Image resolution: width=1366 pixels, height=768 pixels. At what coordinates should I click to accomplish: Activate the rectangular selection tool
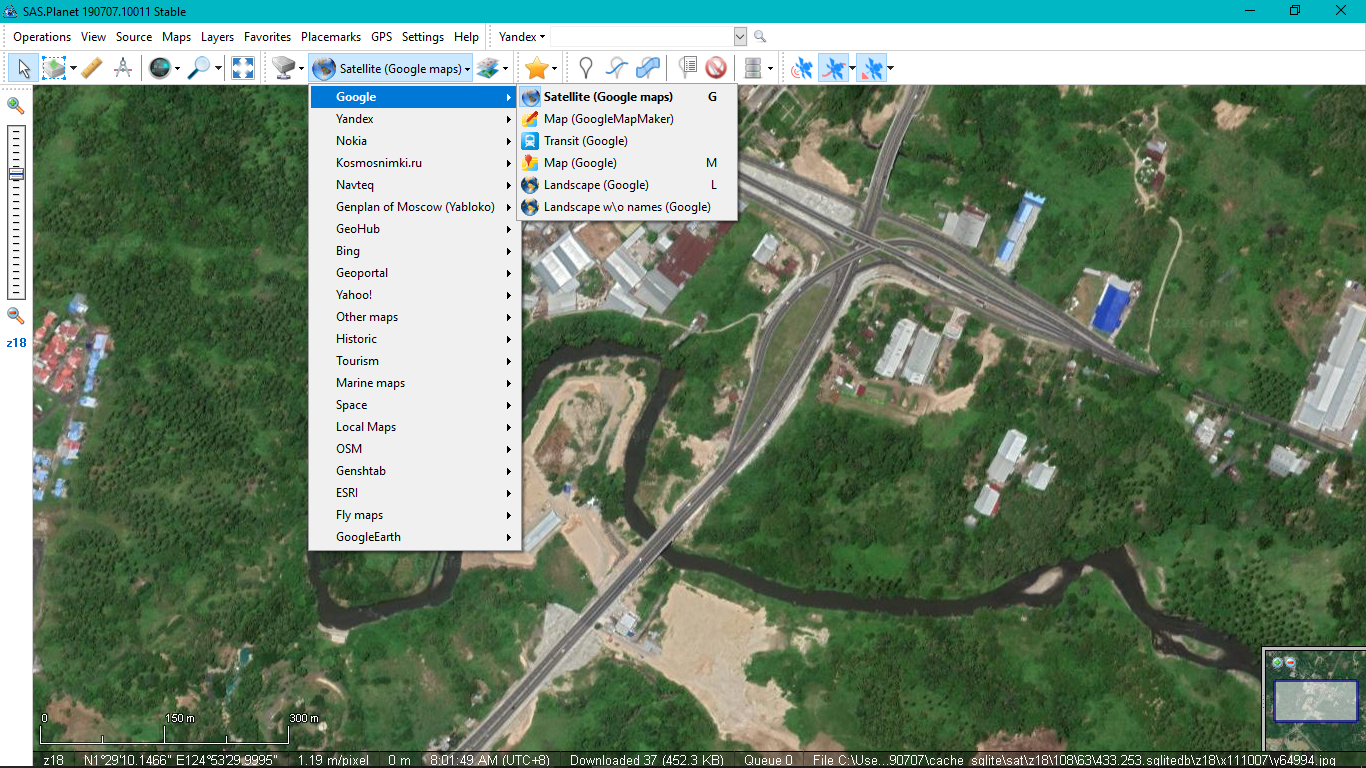click(52, 67)
